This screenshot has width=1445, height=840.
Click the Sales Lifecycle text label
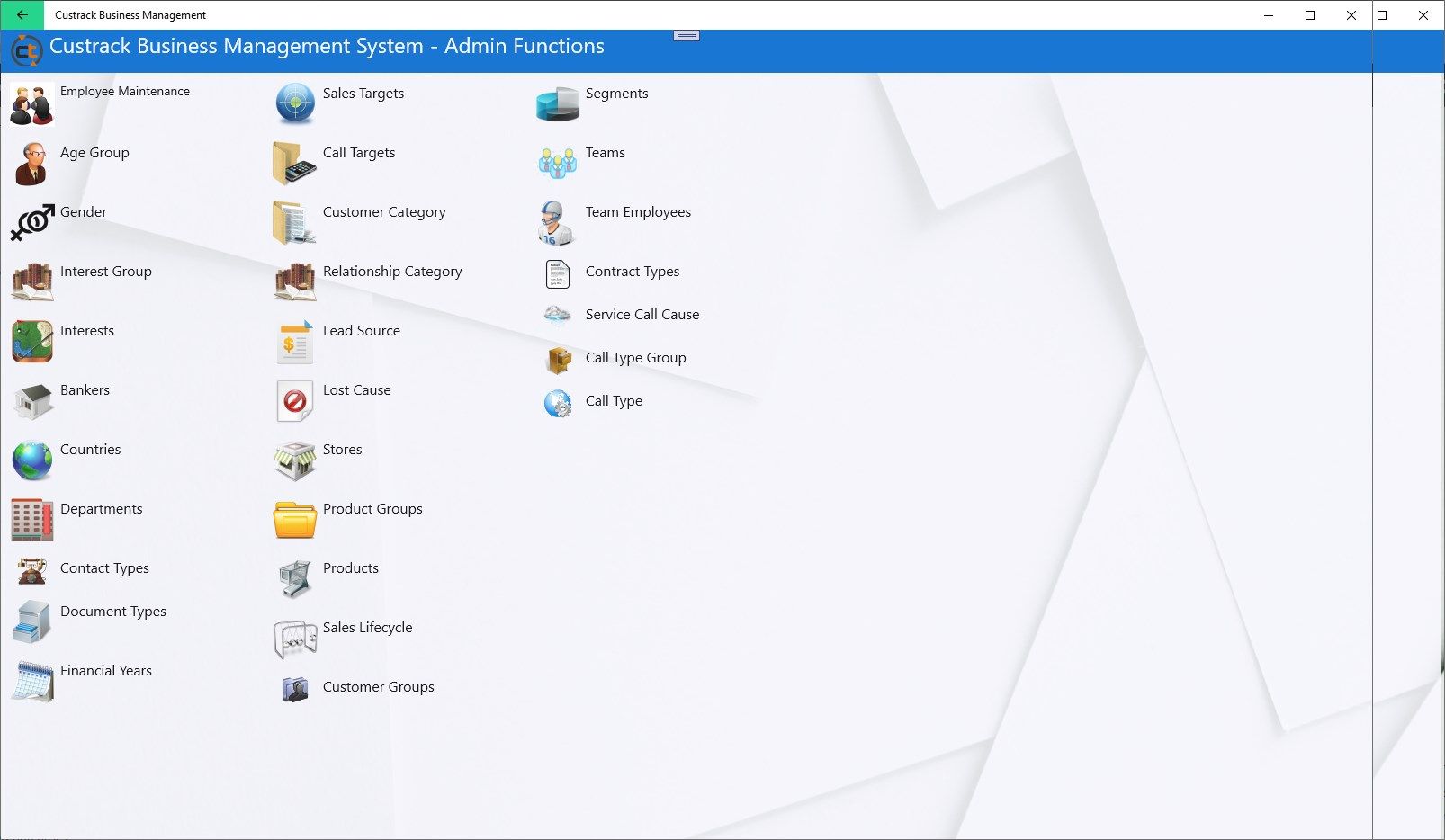pos(367,628)
